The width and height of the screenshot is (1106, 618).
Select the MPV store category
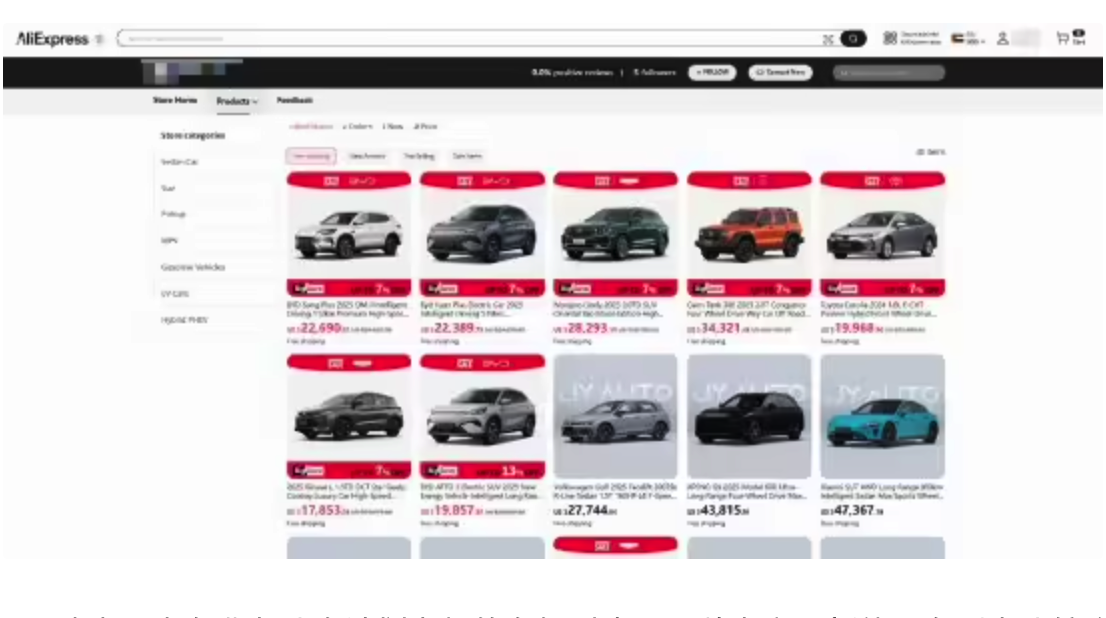pos(169,241)
